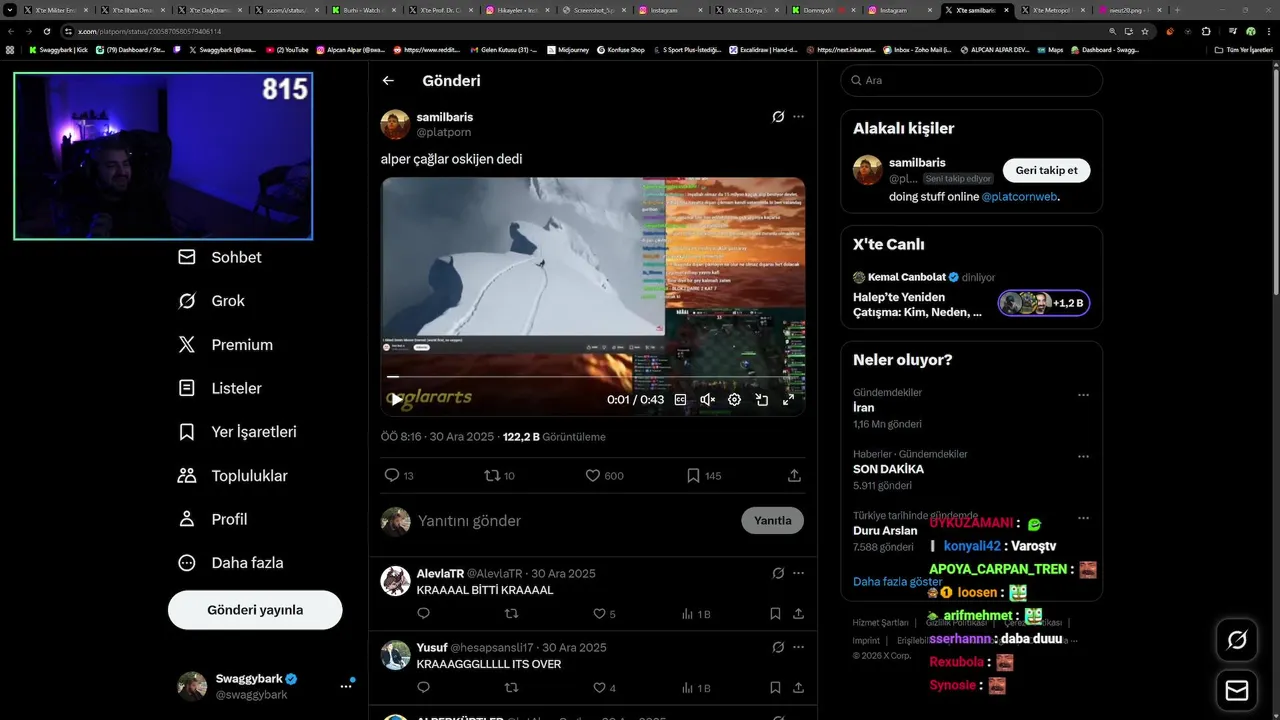Viewport: 1280px width, 720px height.
Task: Open messages floating envelope button
Action: click(1237, 691)
